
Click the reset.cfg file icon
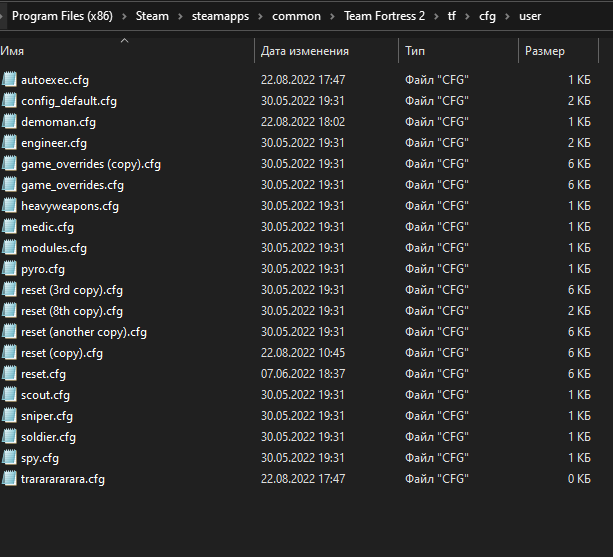click(9, 374)
